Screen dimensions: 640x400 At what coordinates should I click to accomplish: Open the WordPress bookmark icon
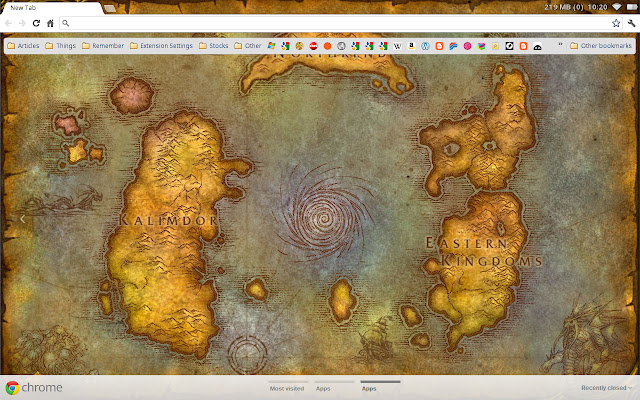(425, 46)
